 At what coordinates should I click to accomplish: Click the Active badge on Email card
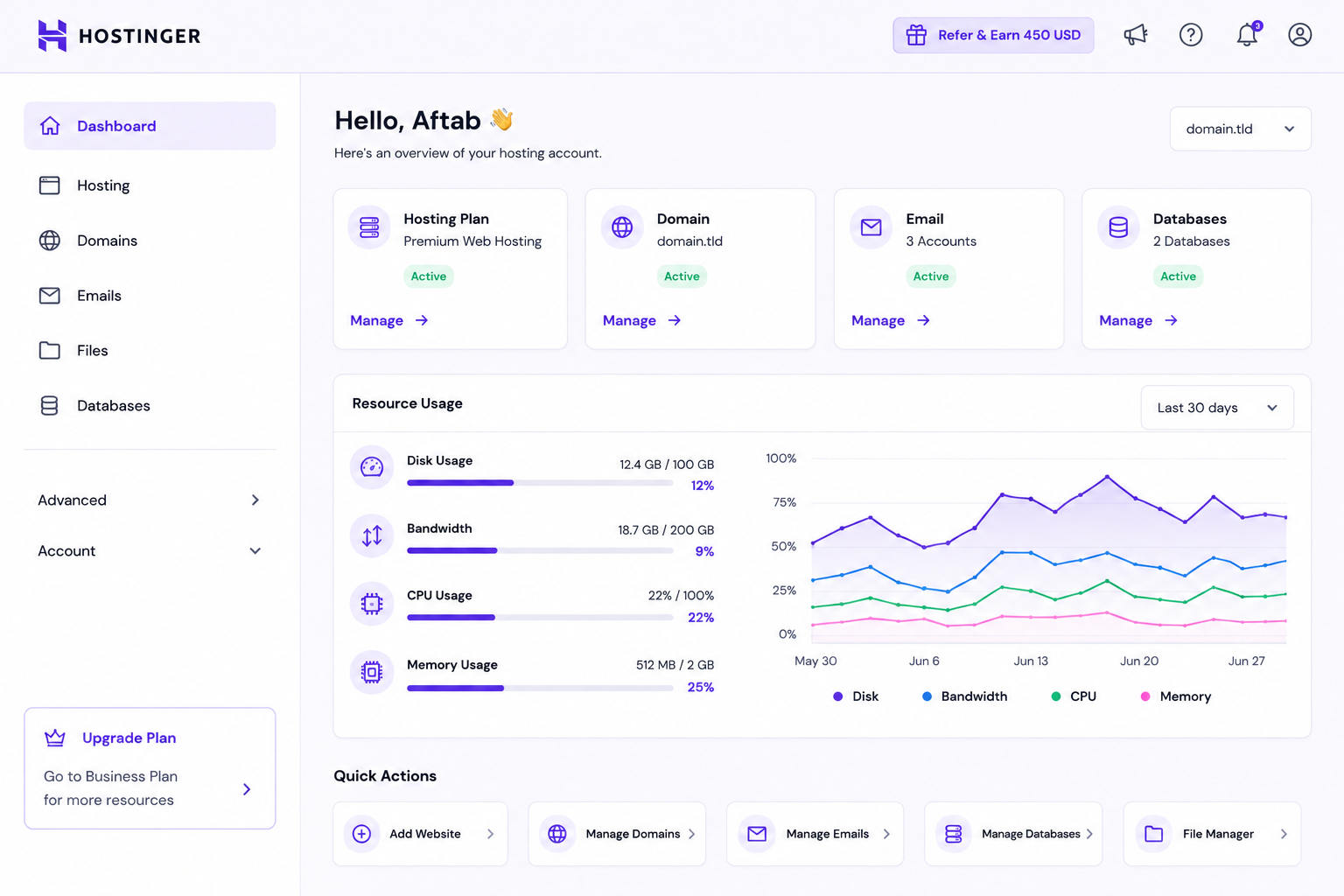[x=931, y=276]
